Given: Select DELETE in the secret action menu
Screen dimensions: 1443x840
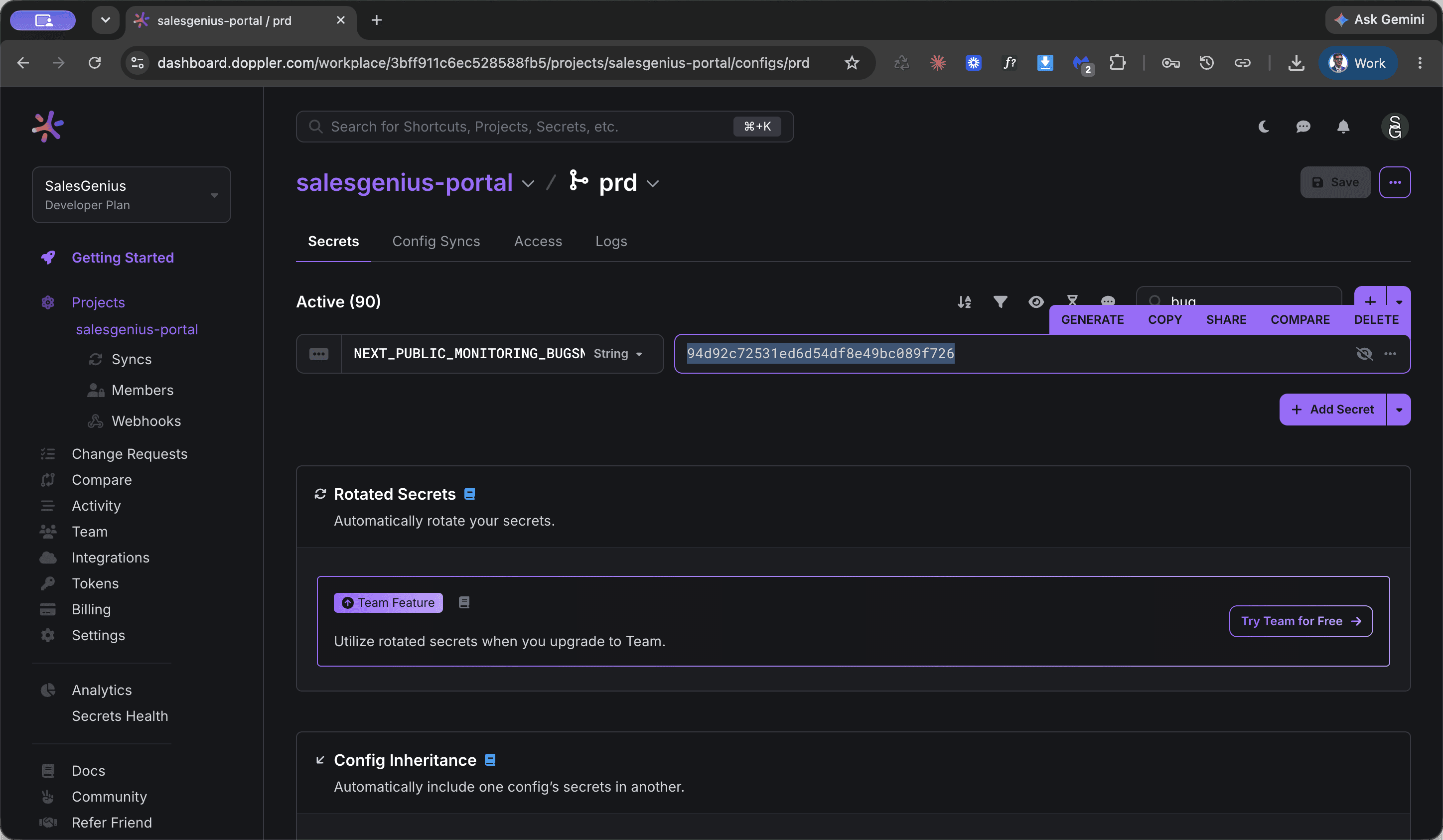Looking at the screenshot, I should [1376, 319].
